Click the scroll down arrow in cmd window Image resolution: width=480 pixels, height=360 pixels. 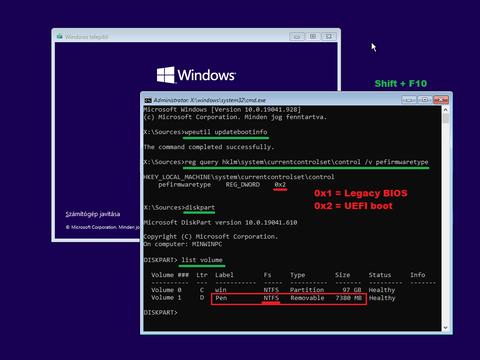[x=445, y=328]
